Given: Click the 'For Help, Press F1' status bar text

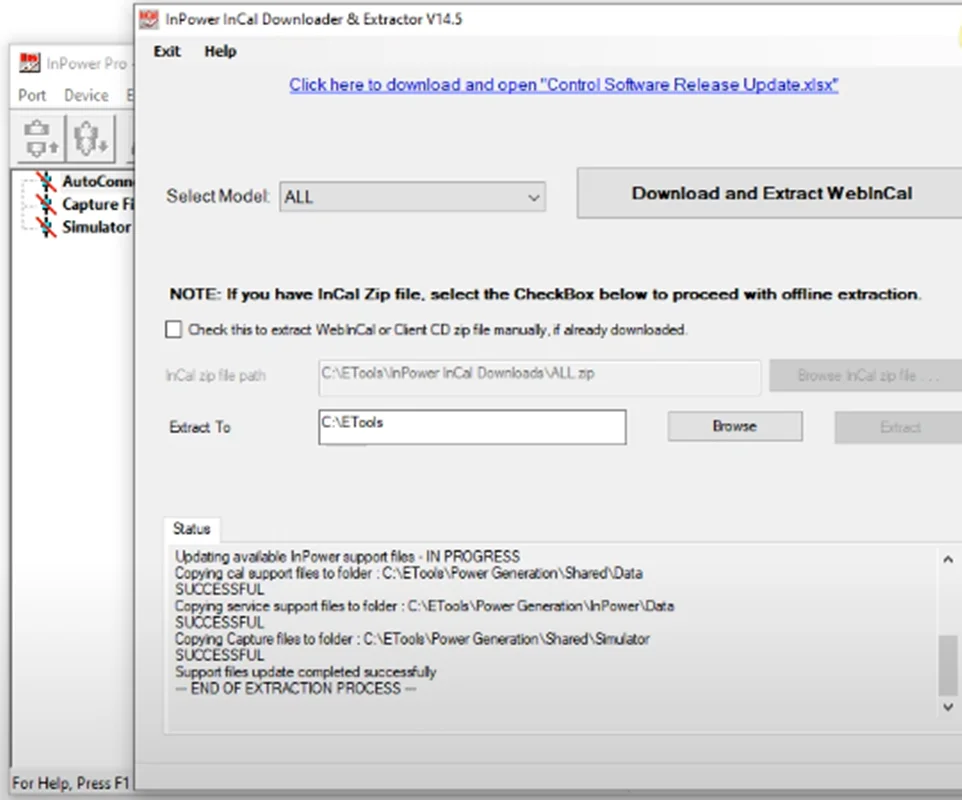Looking at the screenshot, I should pyautogui.click(x=71, y=783).
